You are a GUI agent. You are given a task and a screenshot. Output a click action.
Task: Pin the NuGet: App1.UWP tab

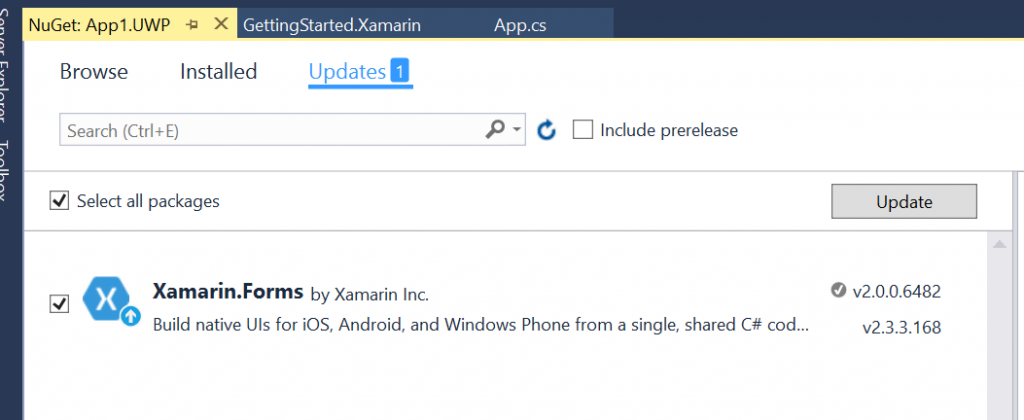point(192,25)
